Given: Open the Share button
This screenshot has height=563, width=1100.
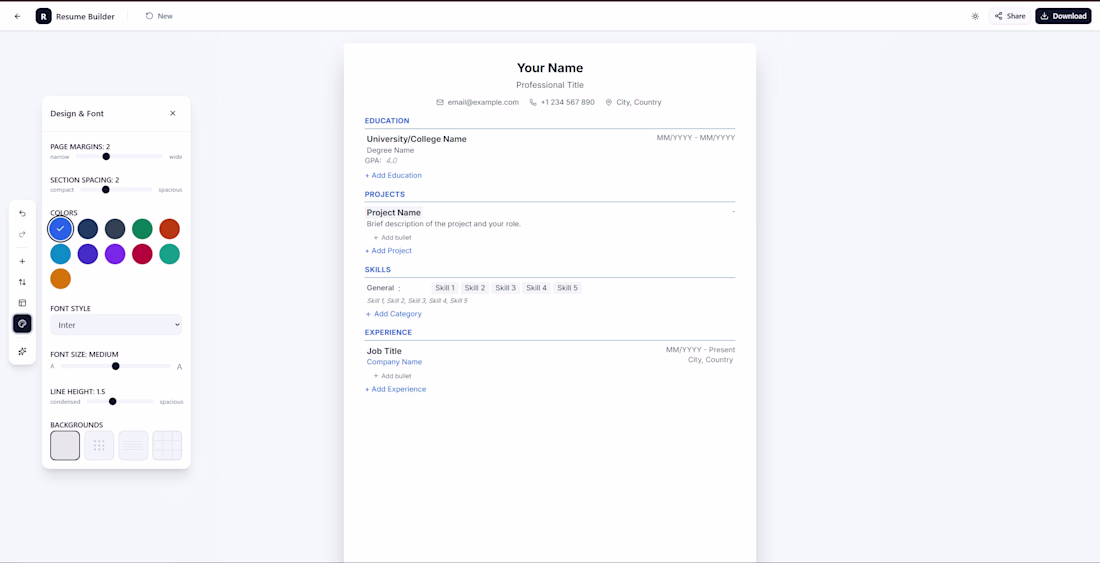Looking at the screenshot, I should (x=1010, y=16).
